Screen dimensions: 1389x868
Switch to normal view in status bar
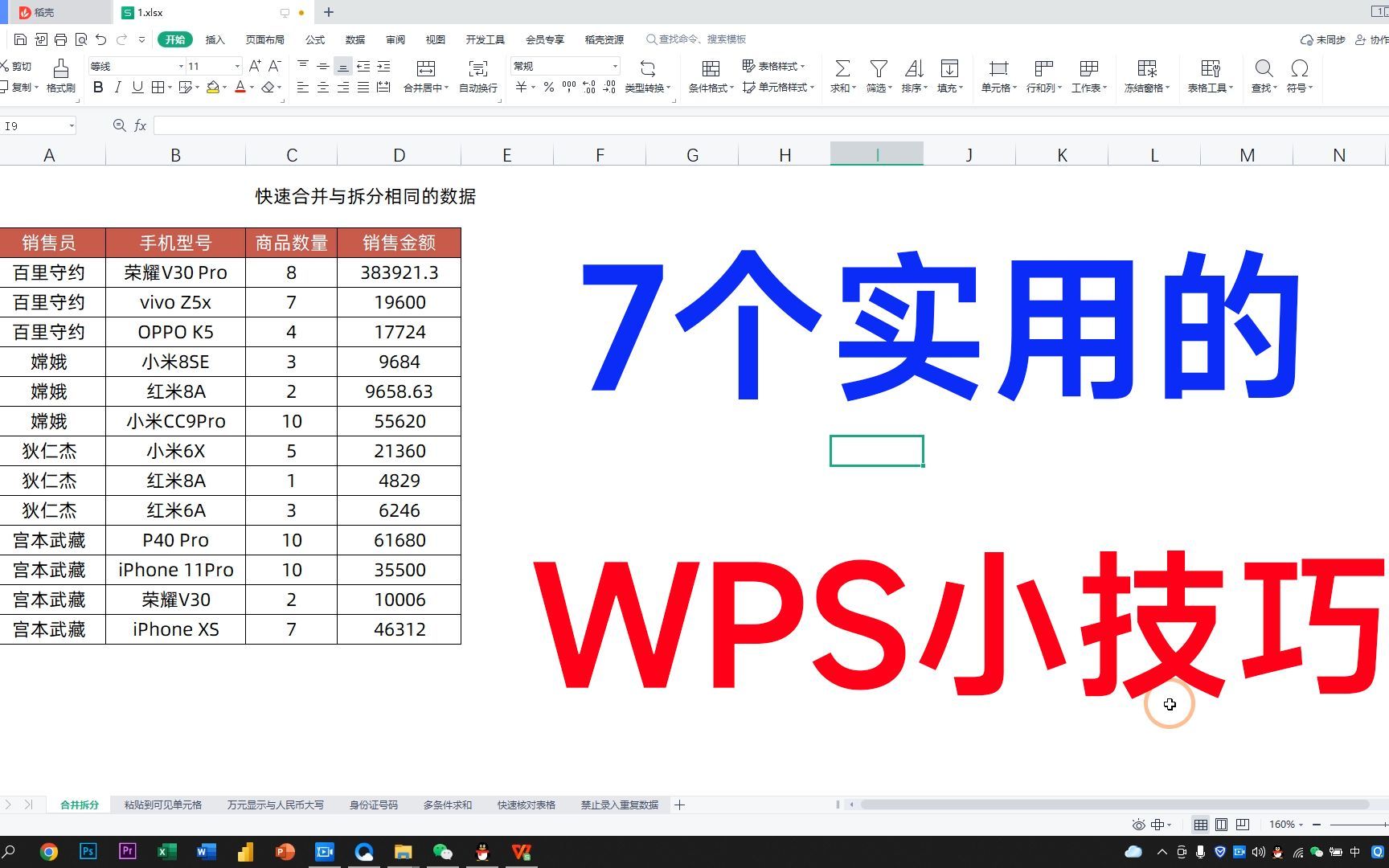pos(1200,825)
